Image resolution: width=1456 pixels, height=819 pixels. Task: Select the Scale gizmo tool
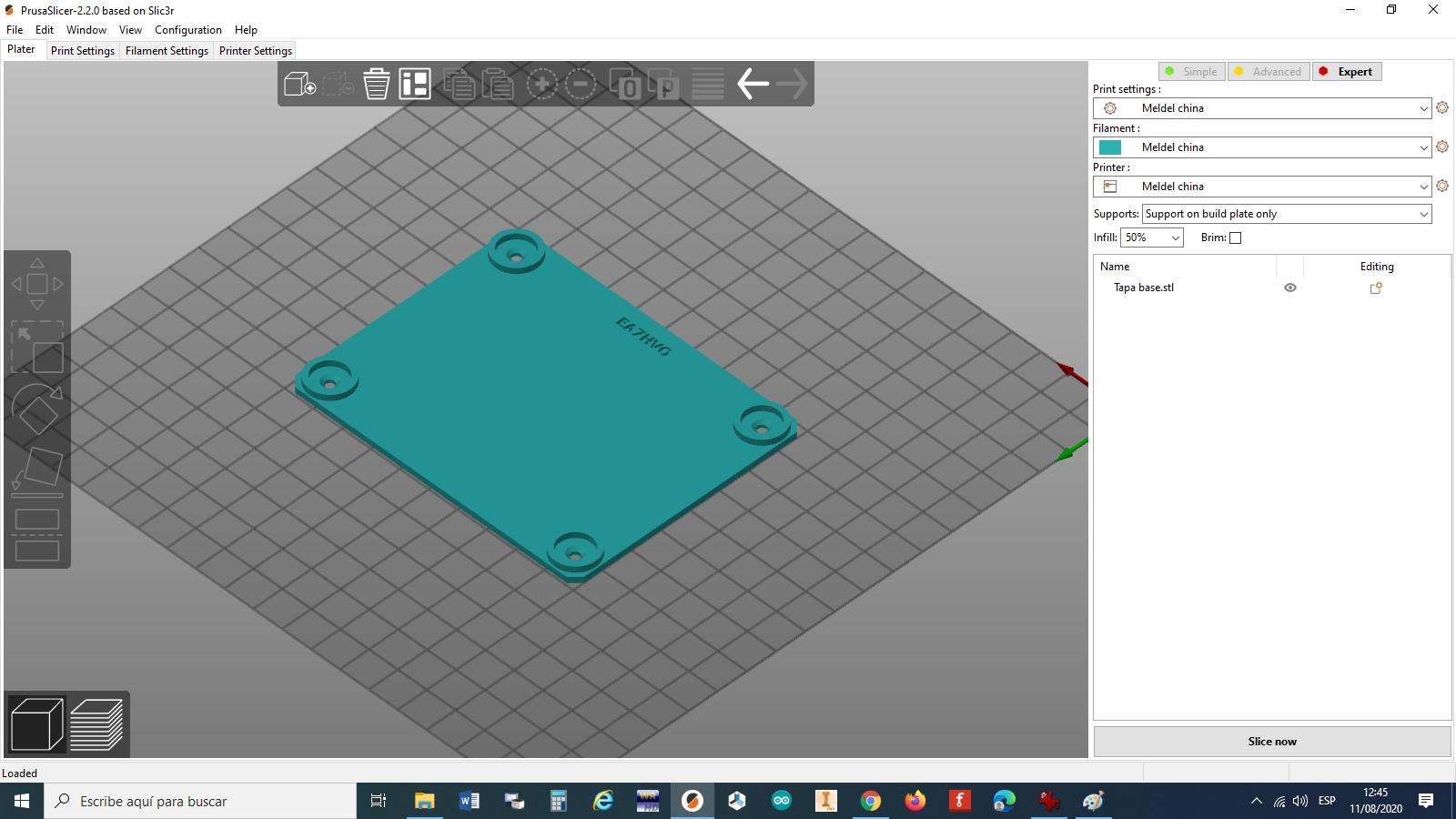click(37, 347)
